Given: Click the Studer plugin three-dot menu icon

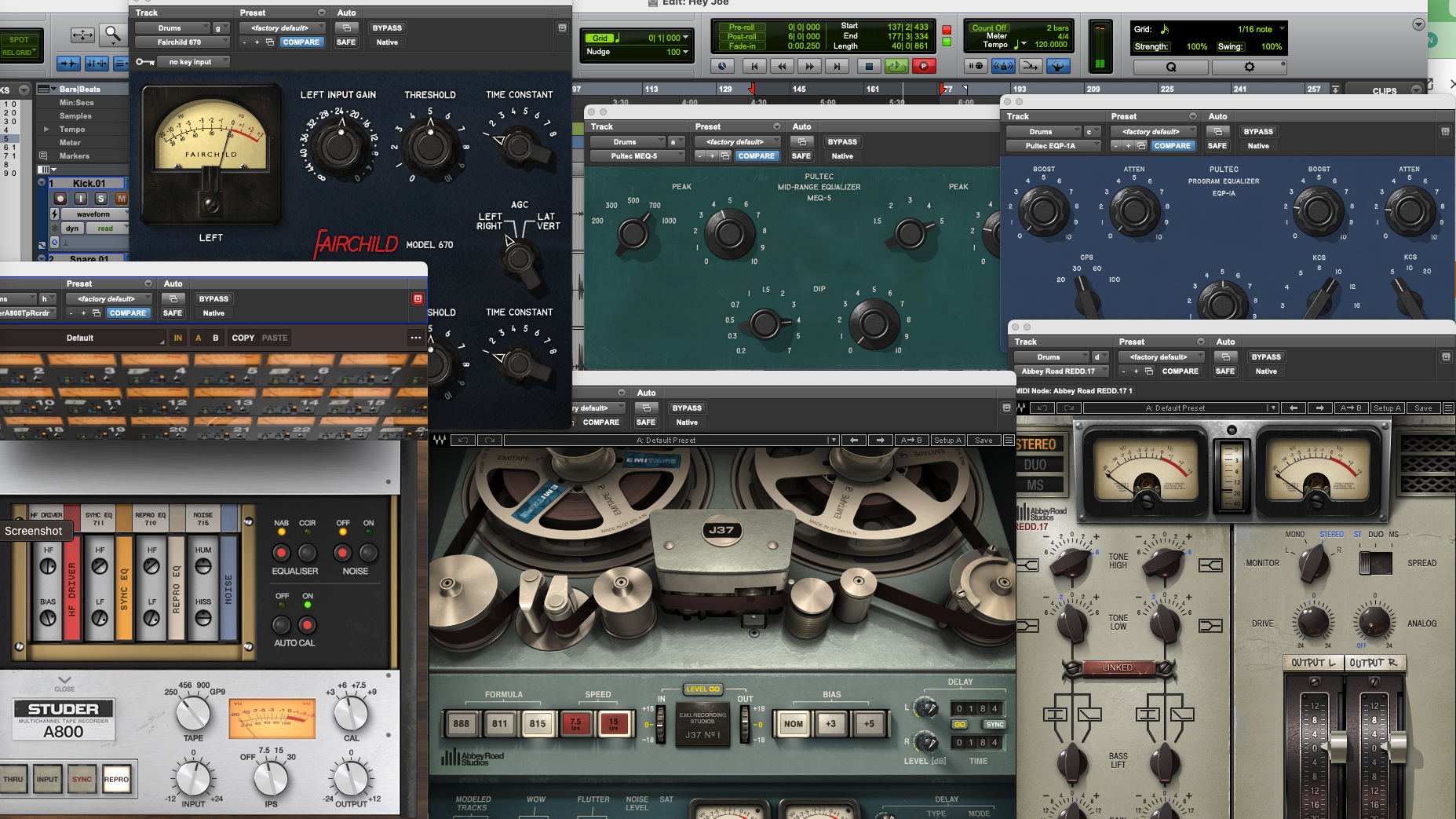Looking at the screenshot, I should 416,338.
